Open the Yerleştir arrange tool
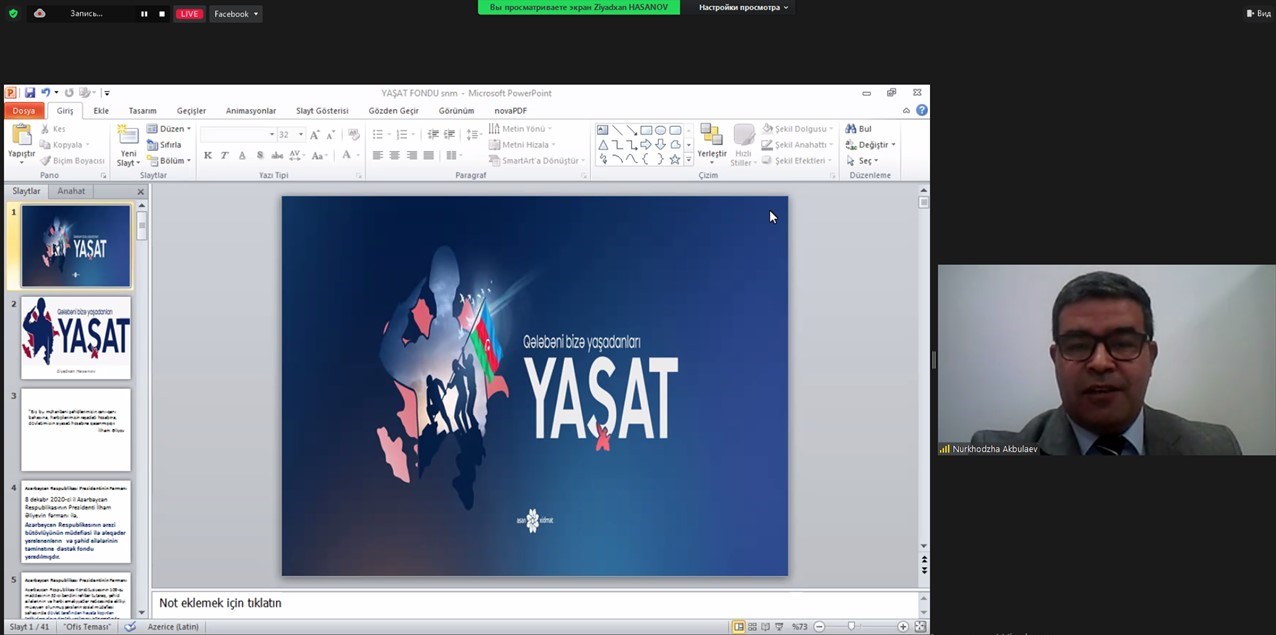The width and height of the screenshot is (1276, 635). (711, 144)
